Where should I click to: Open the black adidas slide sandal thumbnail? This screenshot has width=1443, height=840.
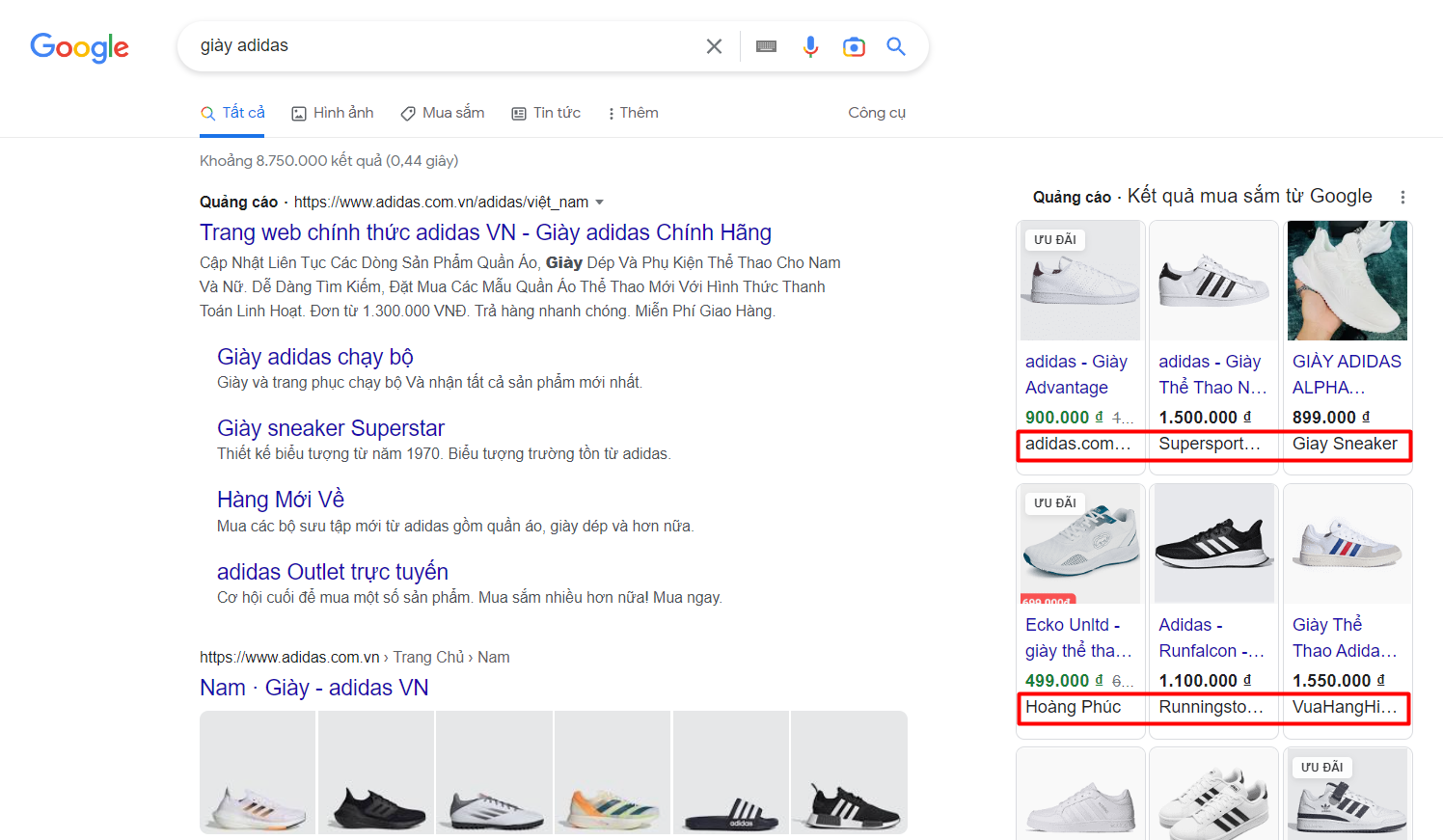click(731, 772)
